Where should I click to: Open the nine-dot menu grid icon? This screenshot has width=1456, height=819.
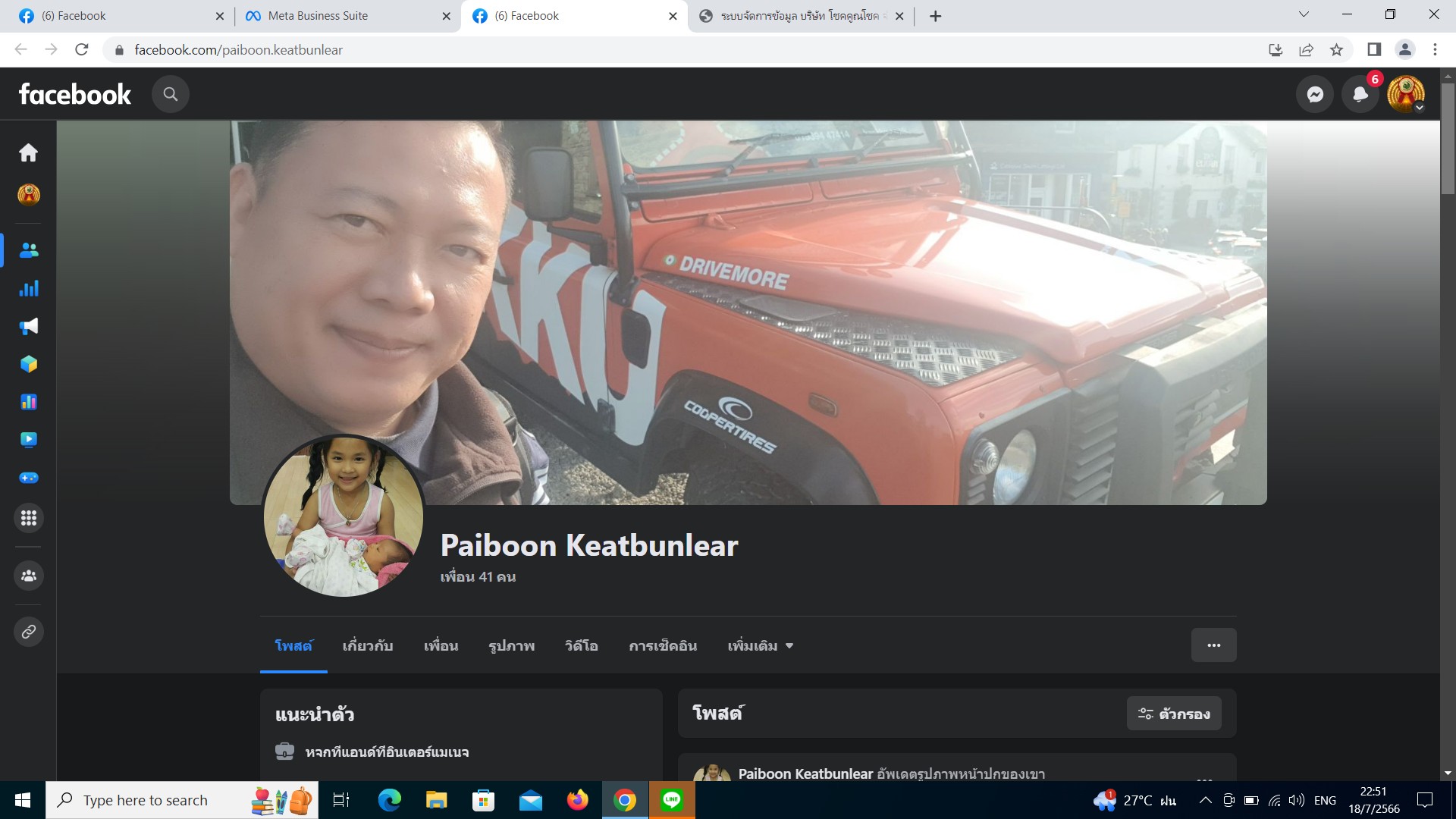29,518
